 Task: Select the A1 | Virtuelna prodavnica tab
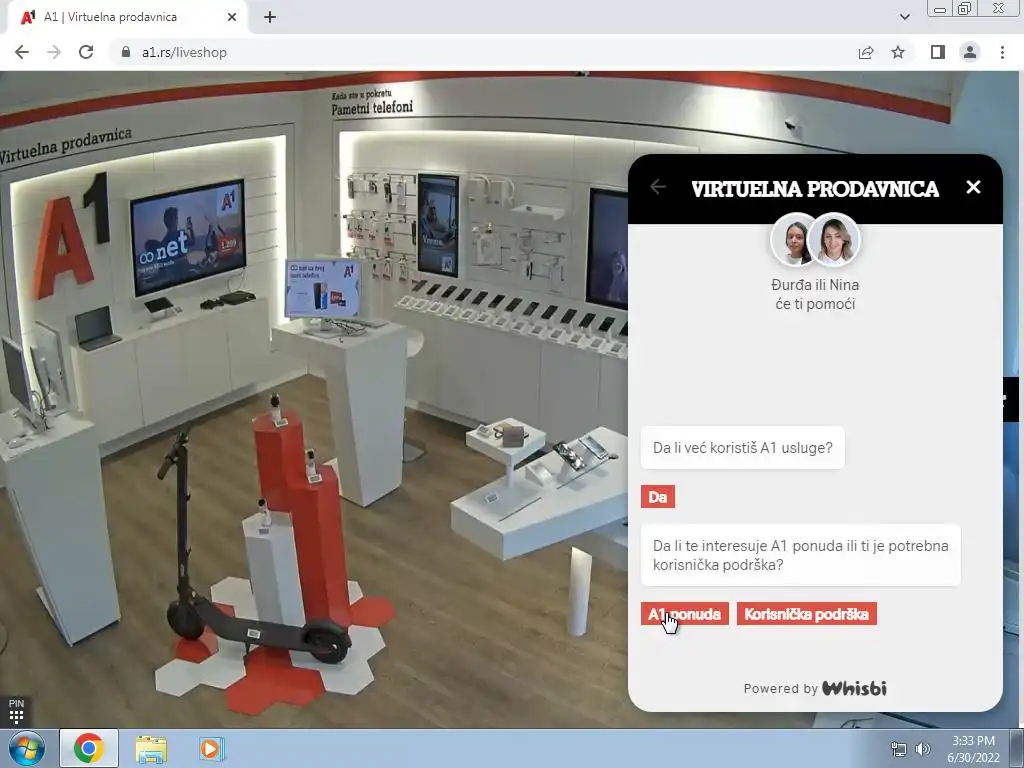point(127,18)
